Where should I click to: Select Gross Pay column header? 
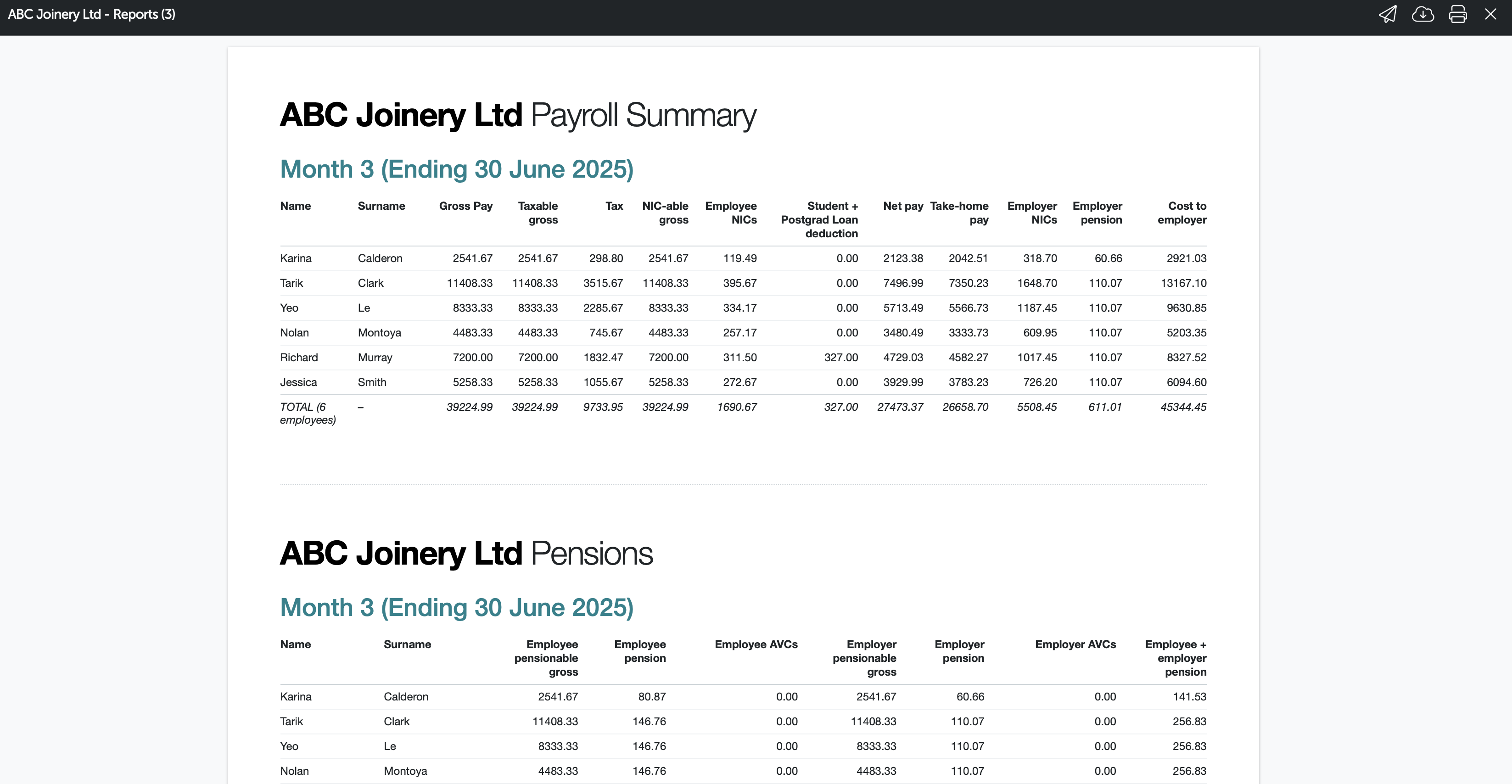coord(465,206)
